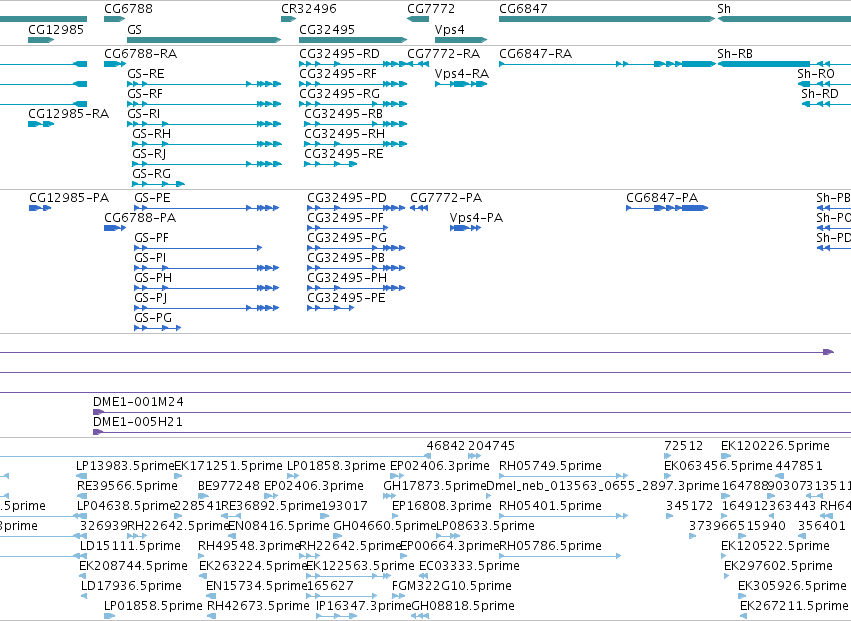Click EST LD15111.5prime
Screen dimensions: 851x621
tap(130, 546)
